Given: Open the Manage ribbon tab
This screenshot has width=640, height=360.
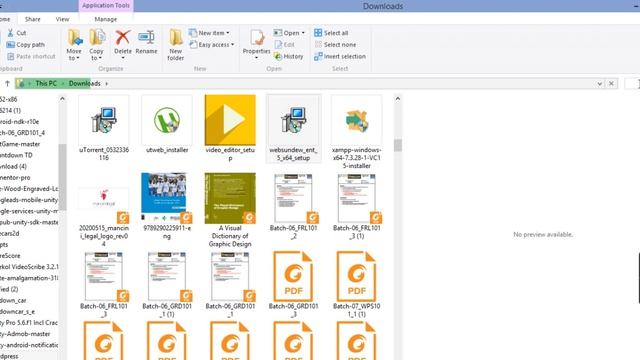Looking at the screenshot, I should (106, 19).
